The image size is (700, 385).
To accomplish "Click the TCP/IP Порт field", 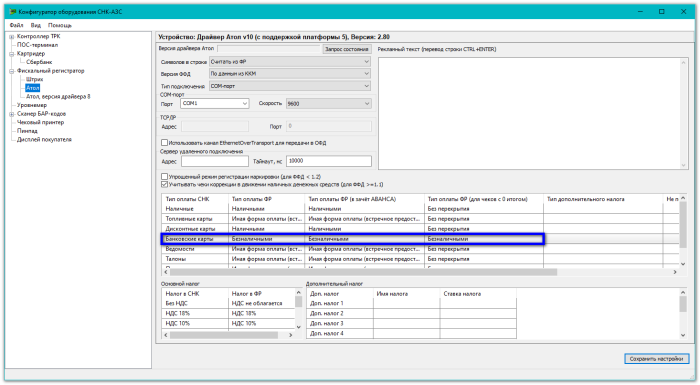I will coord(329,126).
